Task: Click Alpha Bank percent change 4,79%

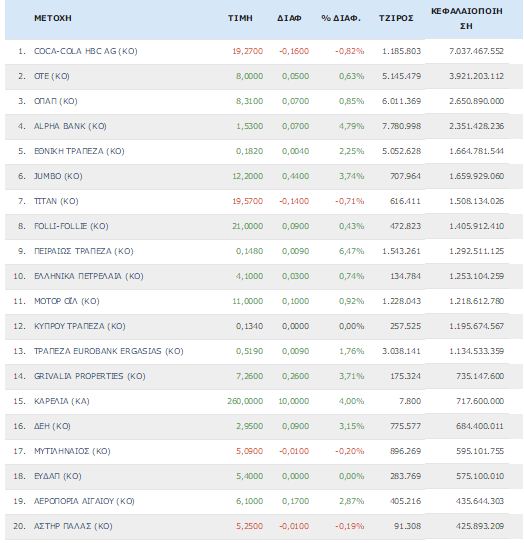Action: [351, 126]
